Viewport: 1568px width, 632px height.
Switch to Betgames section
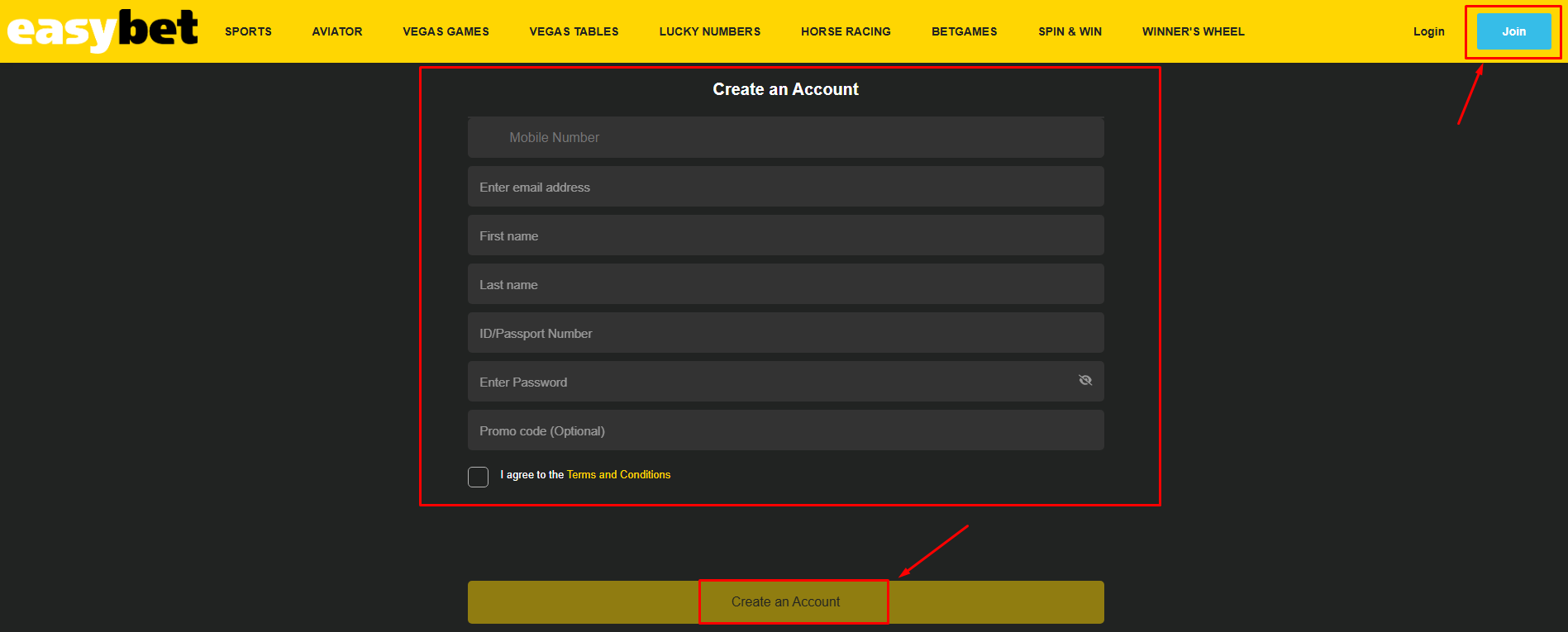(x=964, y=31)
